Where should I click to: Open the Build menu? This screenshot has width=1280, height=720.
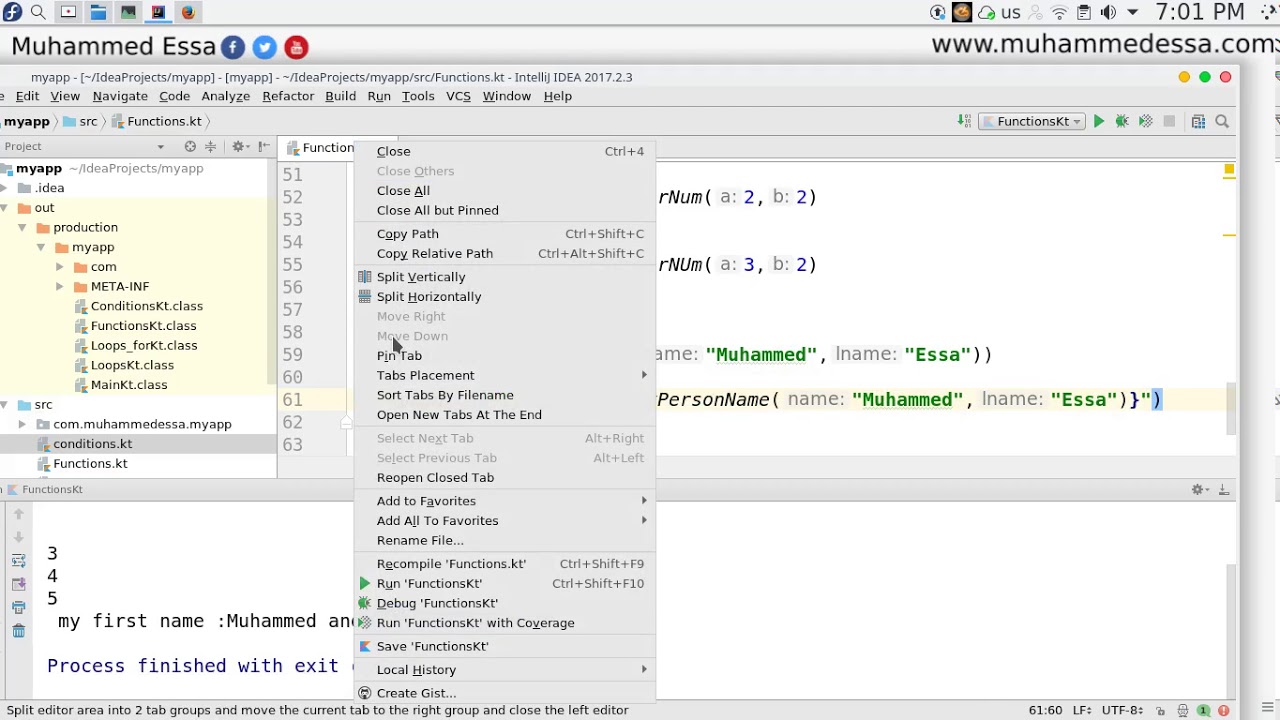pyautogui.click(x=340, y=96)
